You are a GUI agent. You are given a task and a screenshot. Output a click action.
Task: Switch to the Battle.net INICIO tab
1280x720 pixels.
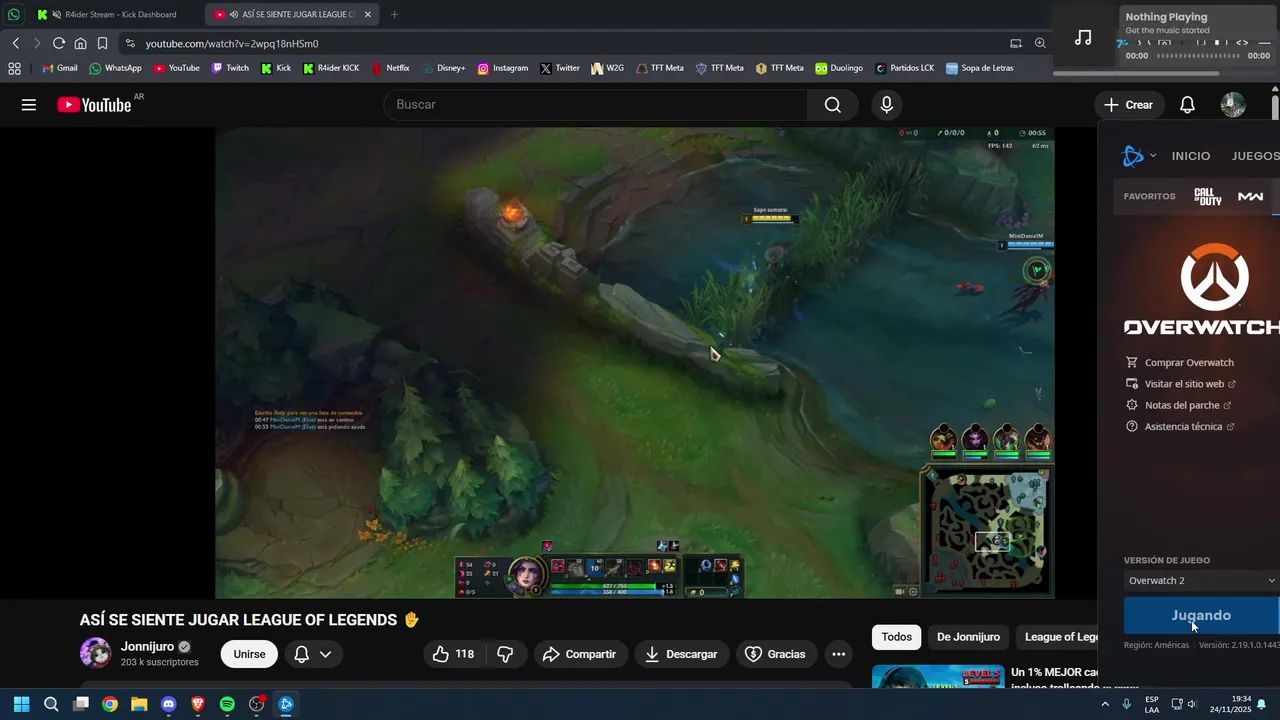point(1191,156)
